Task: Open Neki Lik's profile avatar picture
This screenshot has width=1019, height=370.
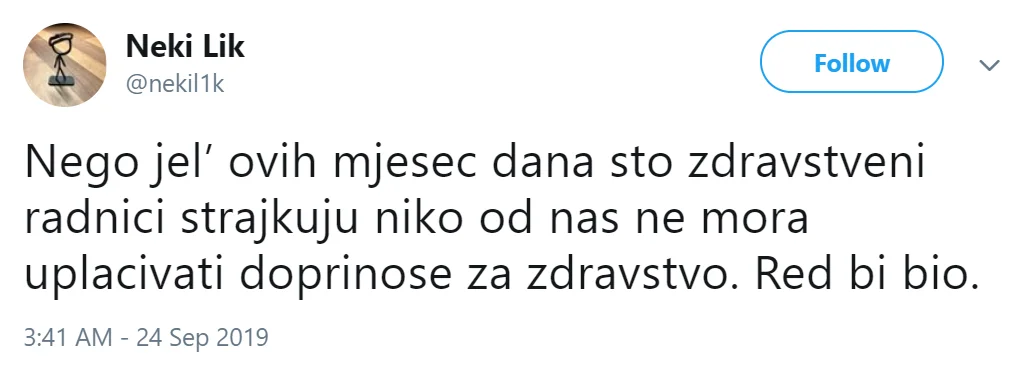Action: tap(64, 65)
